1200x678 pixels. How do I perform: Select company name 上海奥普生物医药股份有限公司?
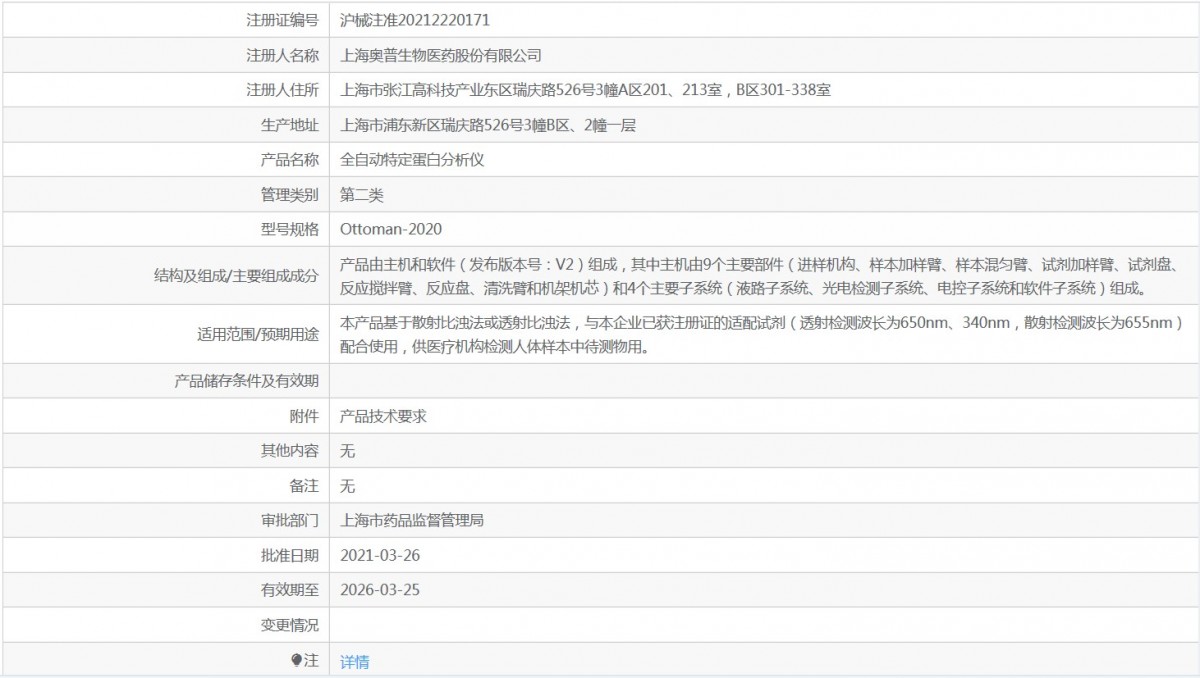[x=441, y=55]
